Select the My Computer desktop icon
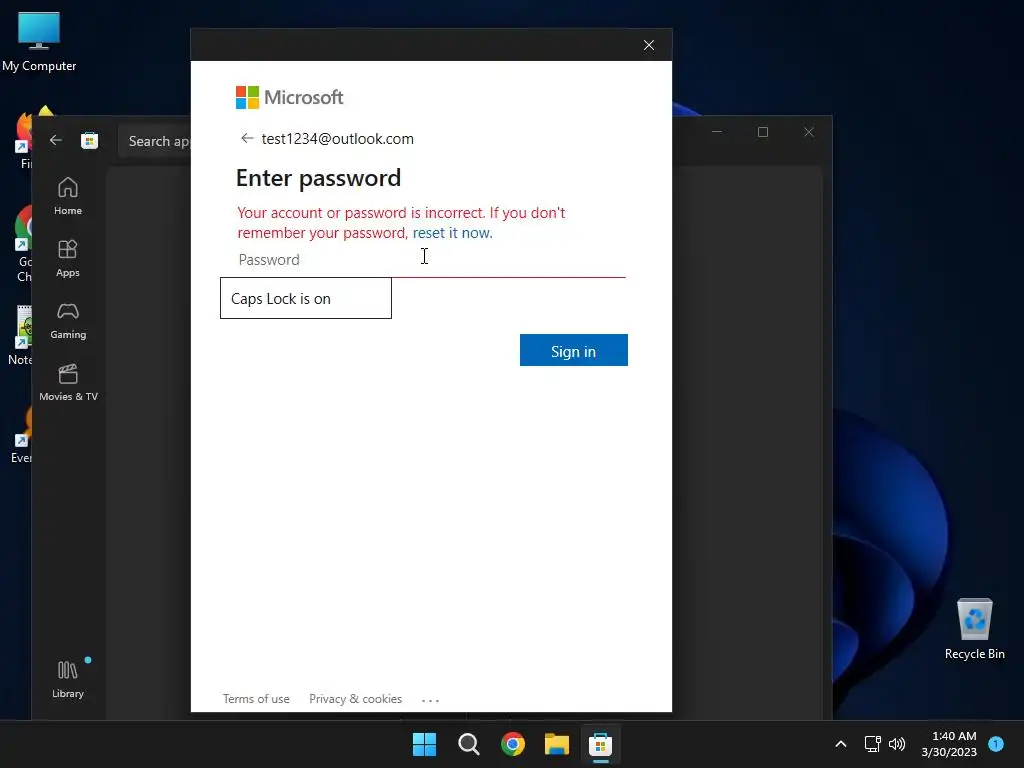This screenshot has width=1024, height=768. point(39,42)
